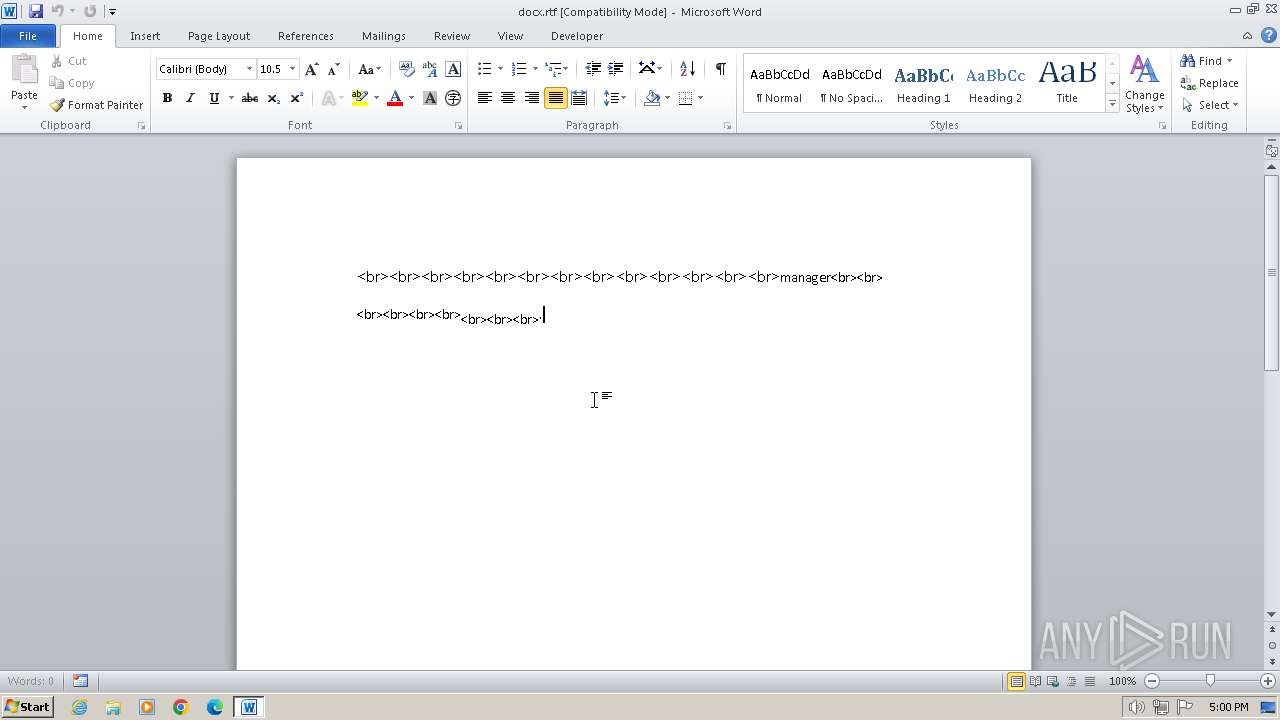Screen dimensions: 1280x720
Task: Toggle Justify alignment button
Action: pos(555,98)
